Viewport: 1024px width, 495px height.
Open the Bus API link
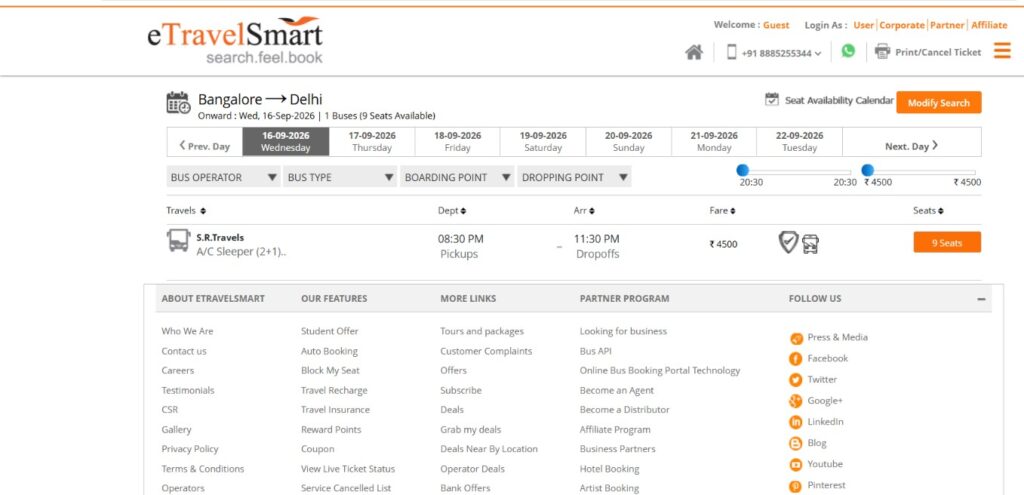pyautogui.click(x=596, y=351)
